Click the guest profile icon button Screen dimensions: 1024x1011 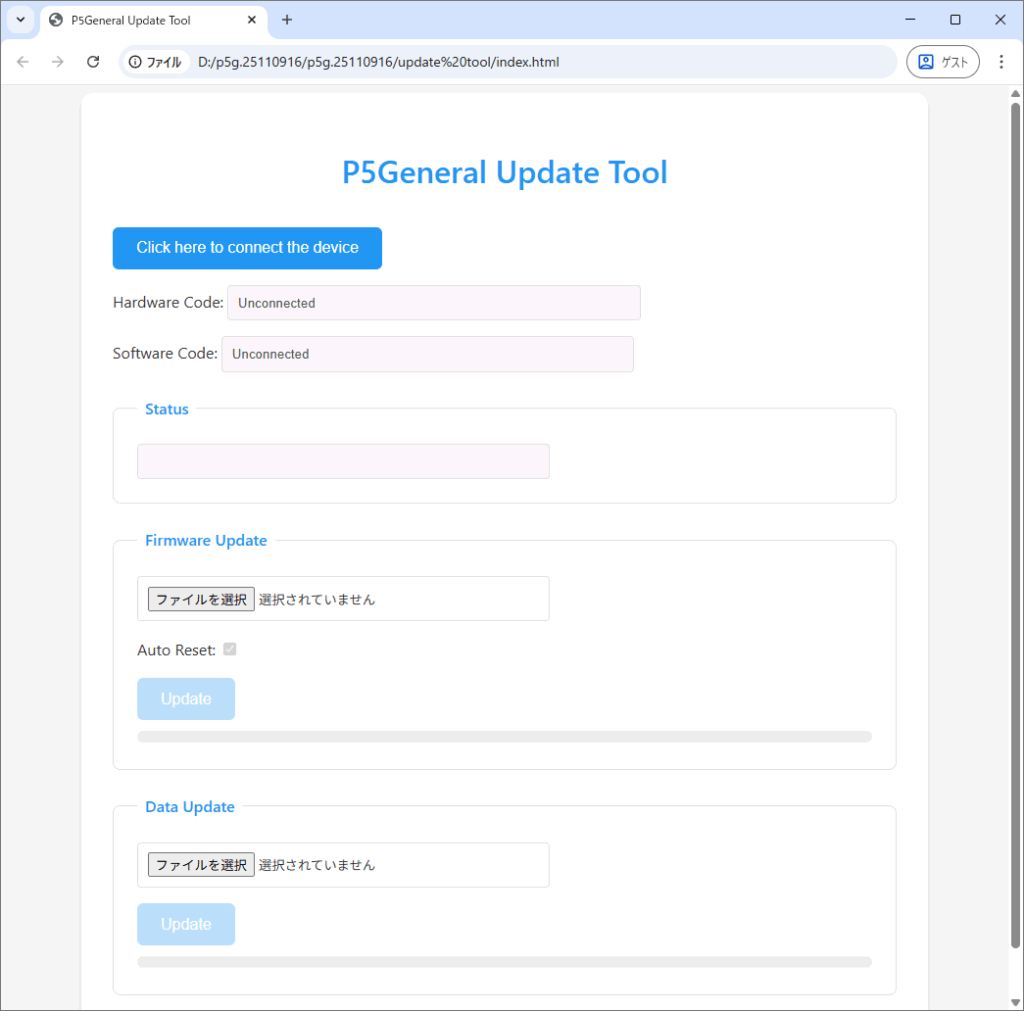click(x=942, y=62)
